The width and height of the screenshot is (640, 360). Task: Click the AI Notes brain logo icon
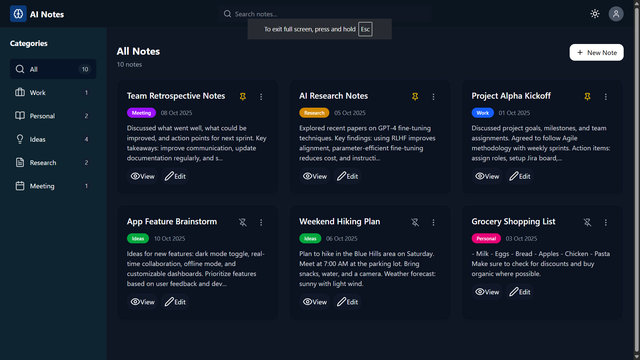point(18,14)
